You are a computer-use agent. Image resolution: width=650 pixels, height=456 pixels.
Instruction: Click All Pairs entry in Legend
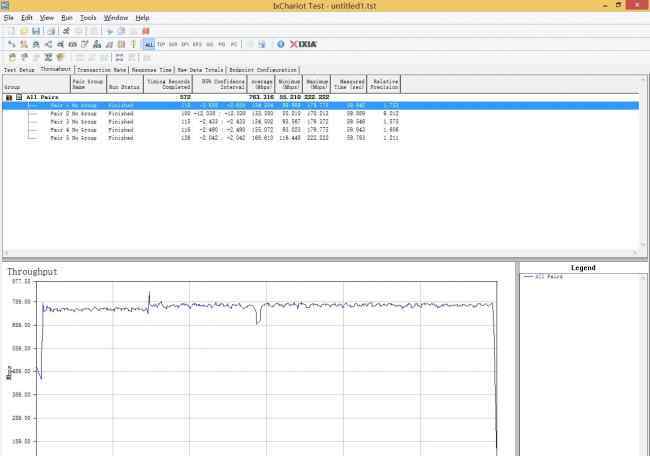click(543, 277)
